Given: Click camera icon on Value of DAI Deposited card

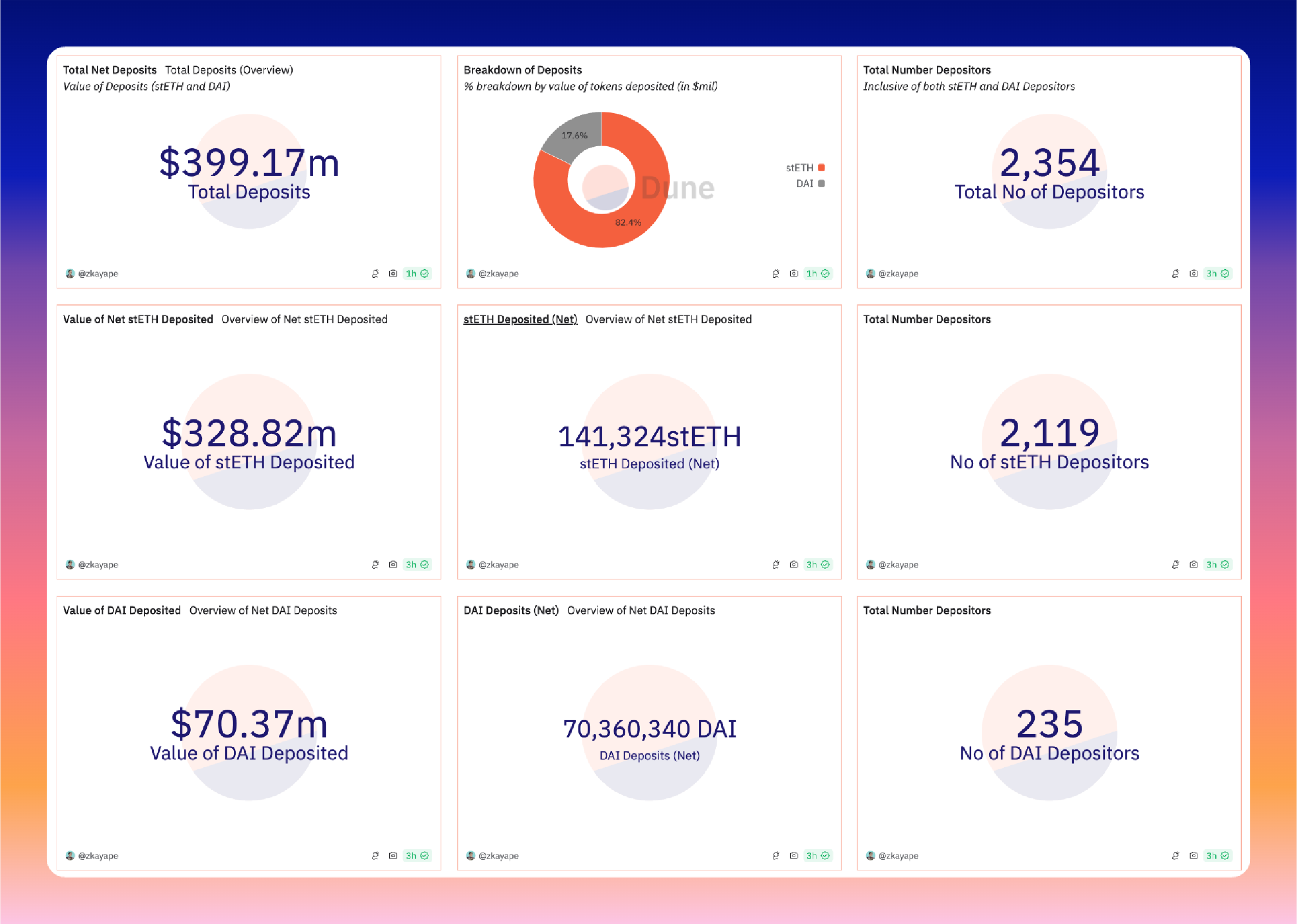Looking at the screenshot, I should pyautogui.click(x=393, y=856).
